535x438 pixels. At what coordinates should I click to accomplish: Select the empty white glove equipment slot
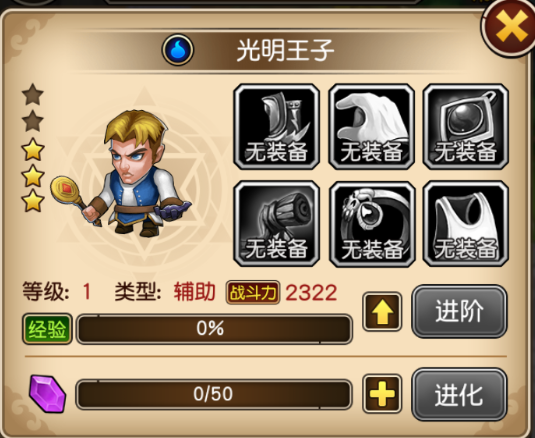(x=372, y=127)
